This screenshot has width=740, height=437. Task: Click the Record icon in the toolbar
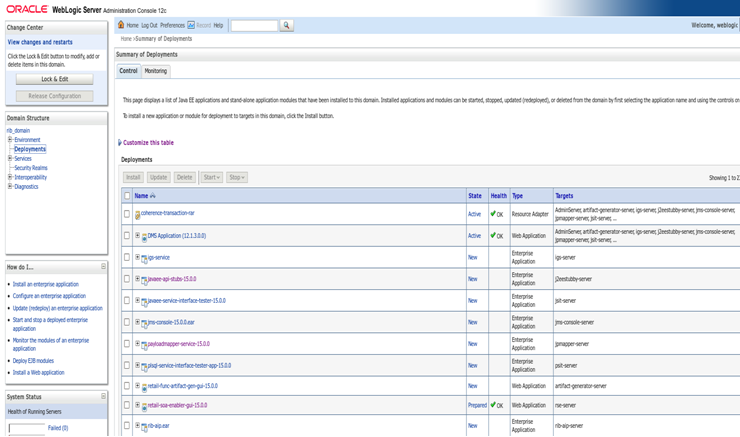[x=191, y=25]
